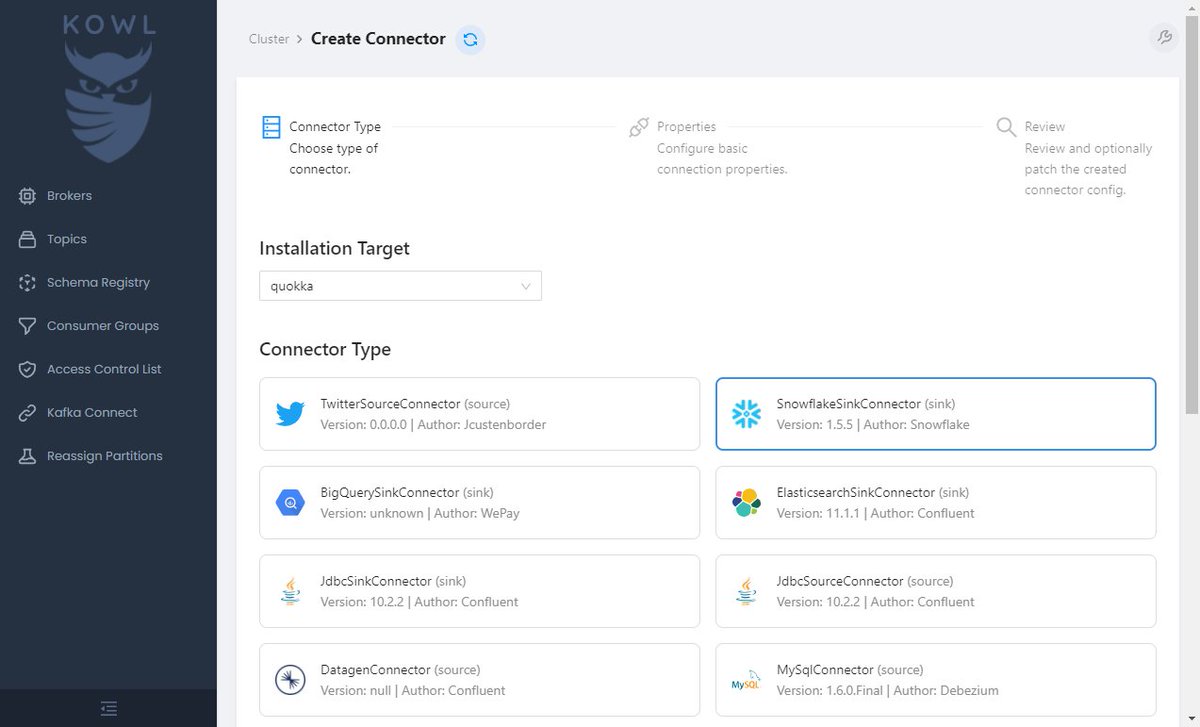Click the Datagen connector logo
Viewport: 1200px width, 727px height.
click(x=290, y=680)
